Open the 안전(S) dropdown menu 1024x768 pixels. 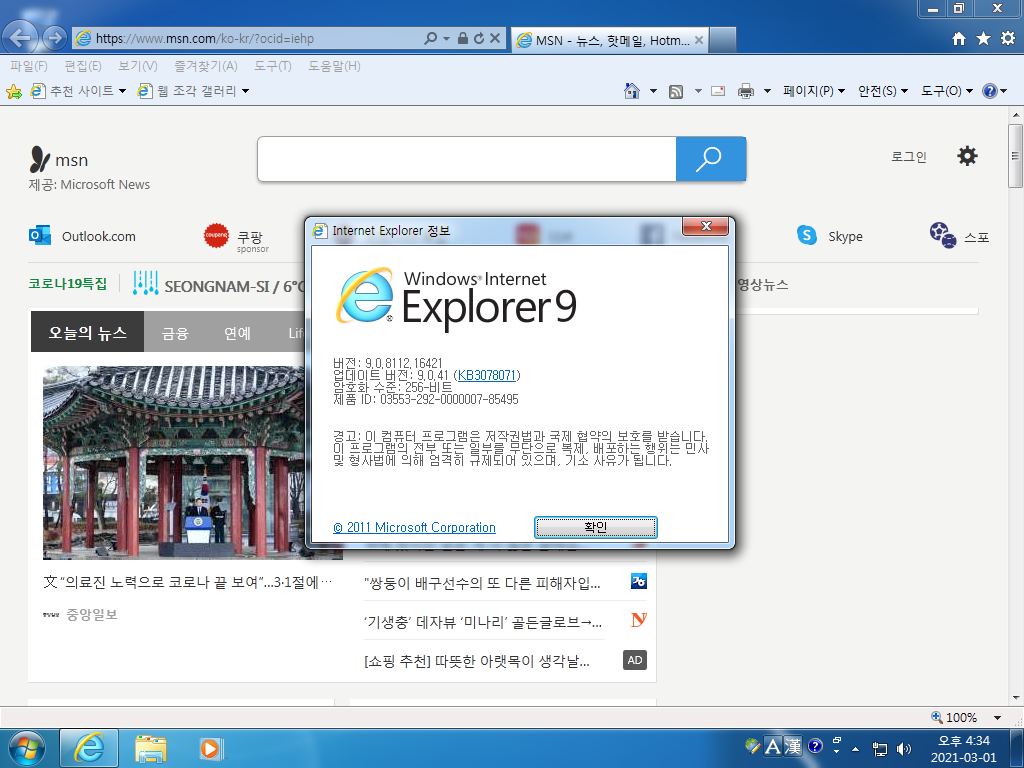pyautogui.click(x=883, y=91)
